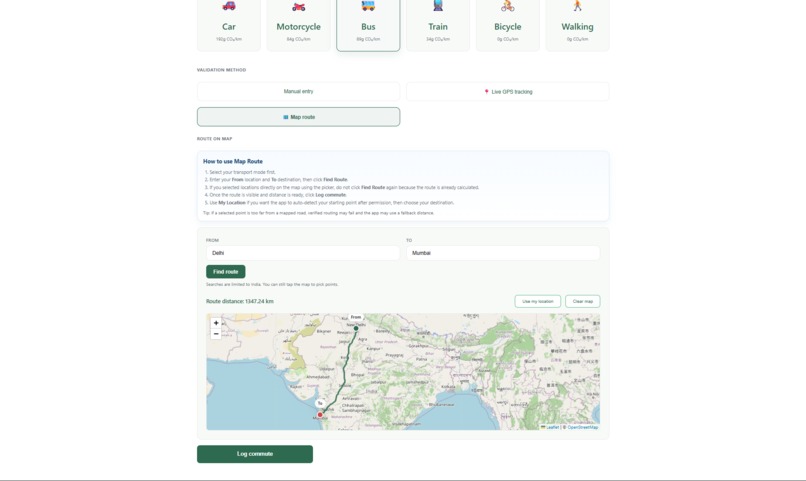Click the To destination field containing Mumbai
Screen dimensions: 806x481
(503, 253)
